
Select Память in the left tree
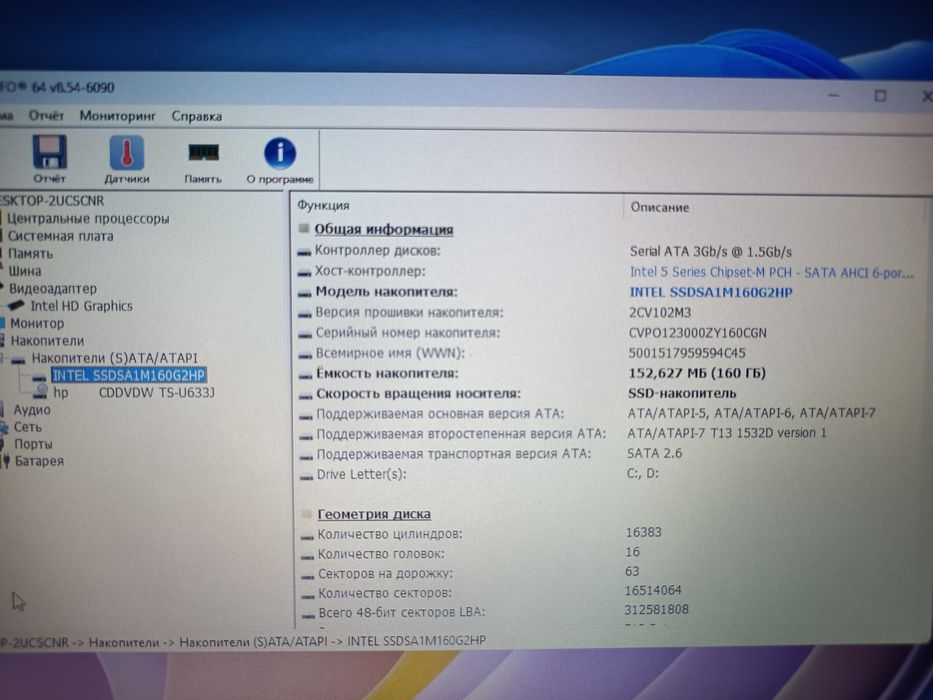point(30,254)
